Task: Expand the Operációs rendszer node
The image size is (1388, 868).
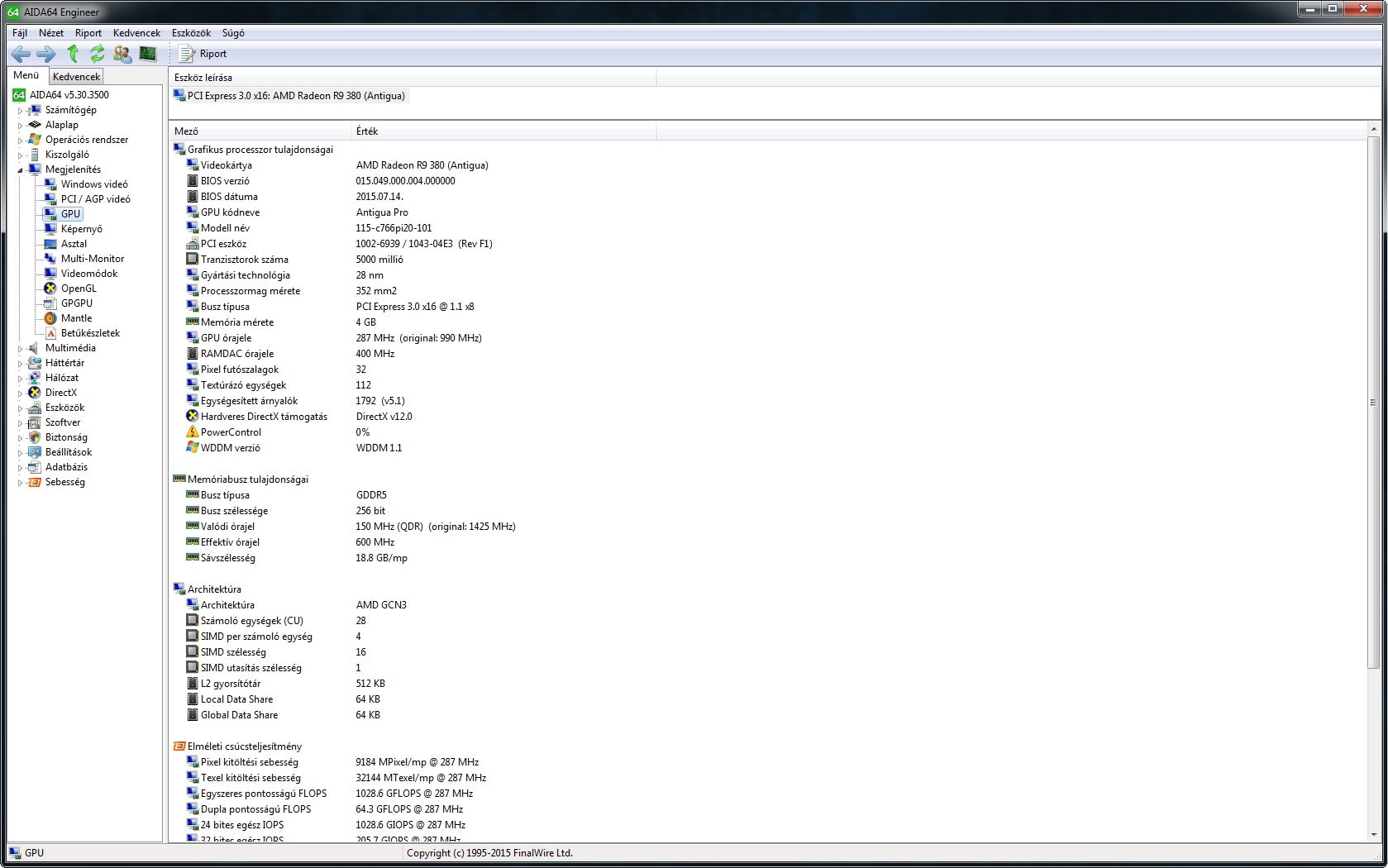Action: [x=21, y=140]
